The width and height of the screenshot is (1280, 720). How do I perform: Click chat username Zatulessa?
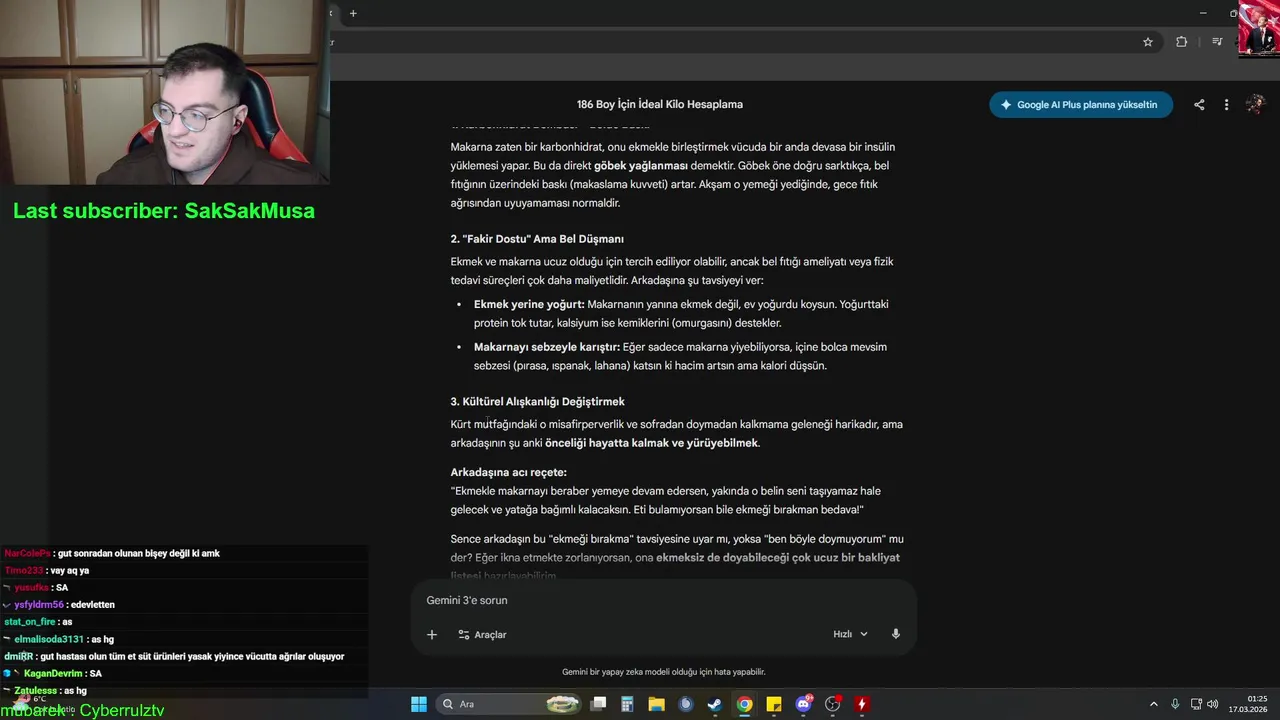pos(37,690)
